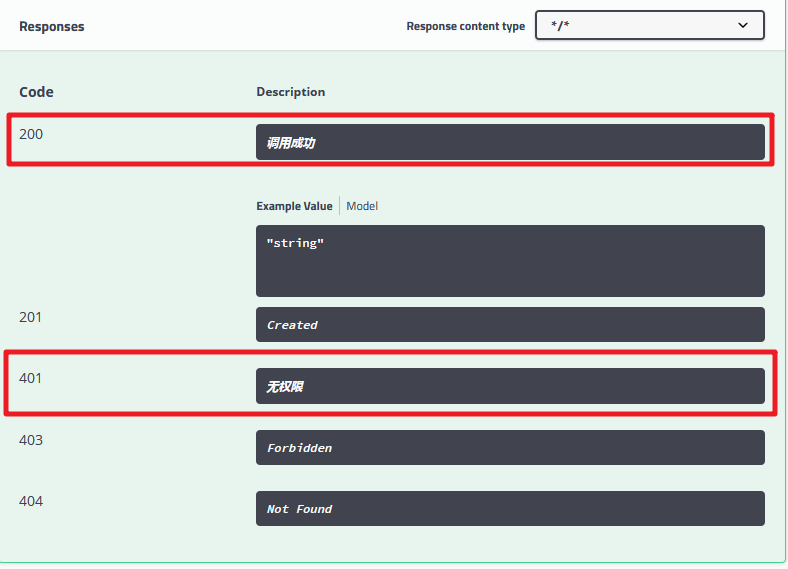Click the Description column header

click(x=290, y=92)
